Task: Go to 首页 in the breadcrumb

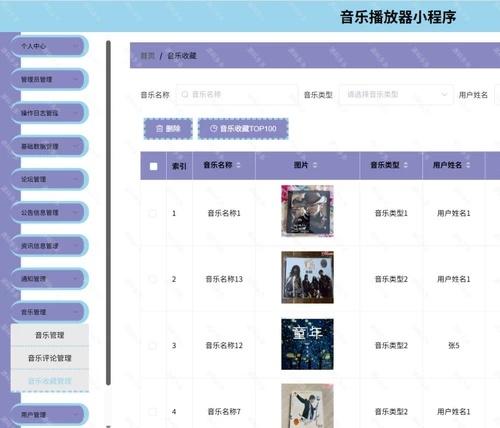Action: tap(147, 56)
